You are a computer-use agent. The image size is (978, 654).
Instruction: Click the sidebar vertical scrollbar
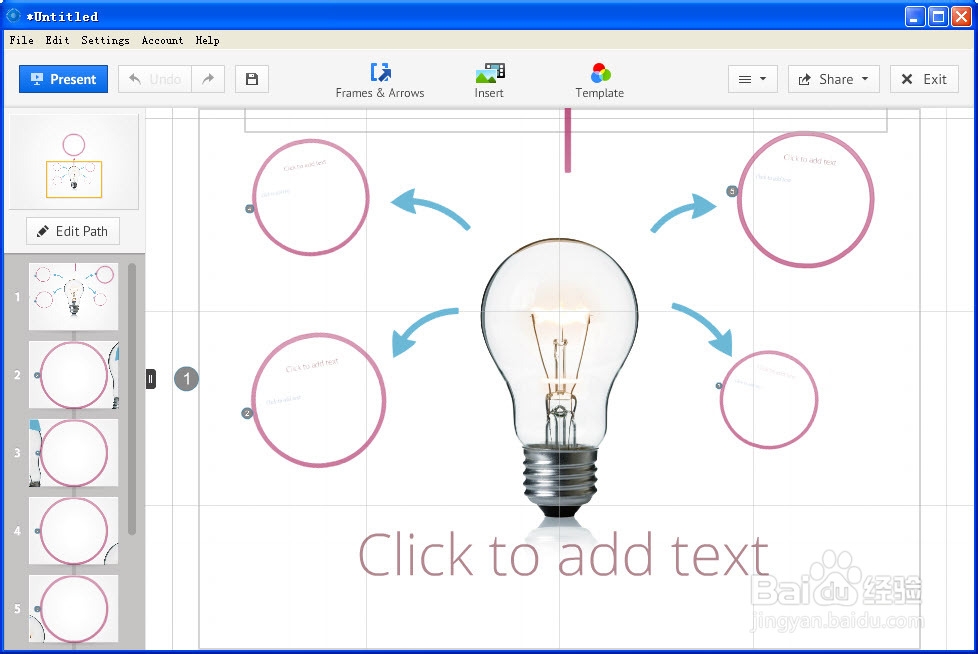click(x=132, y=399)
